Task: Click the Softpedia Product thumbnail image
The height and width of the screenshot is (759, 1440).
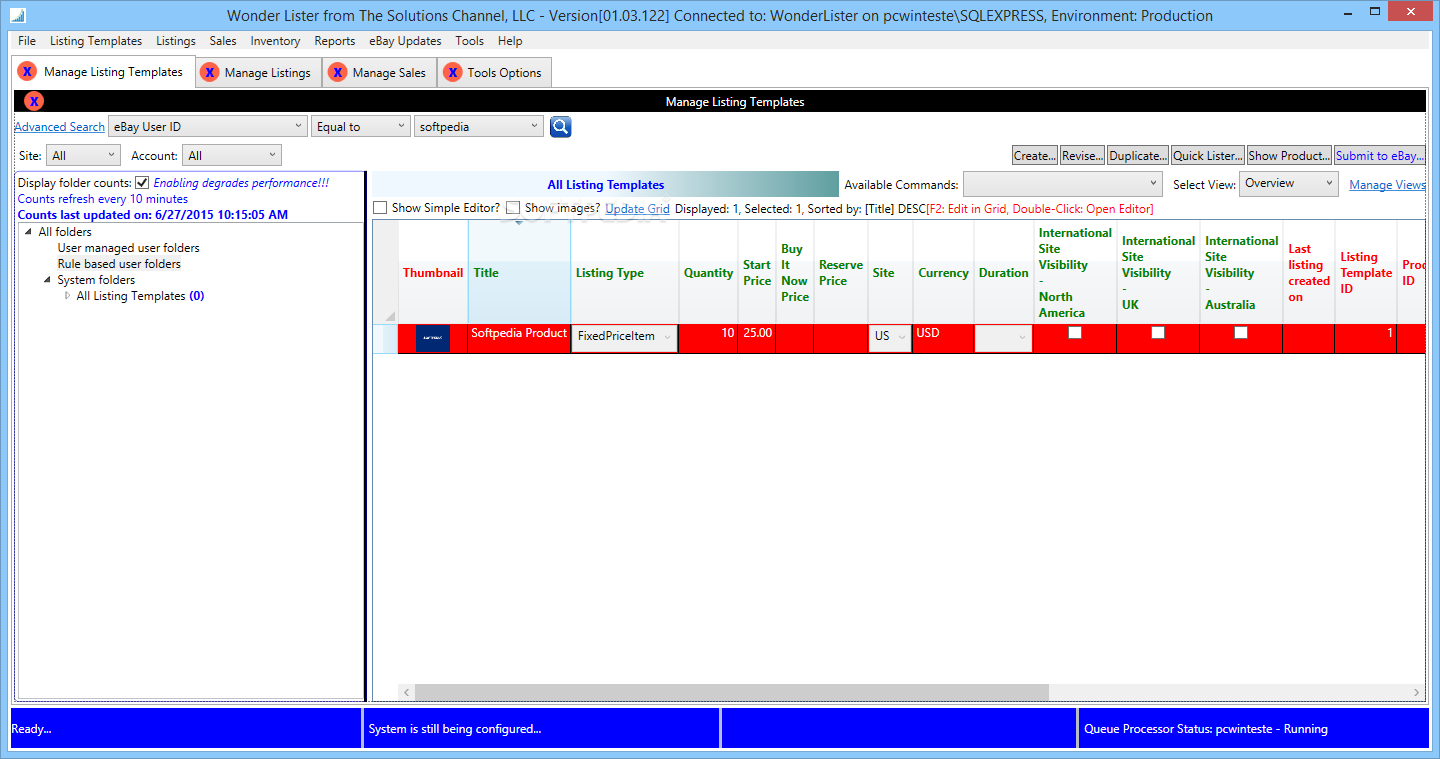Action: point(432,338)
